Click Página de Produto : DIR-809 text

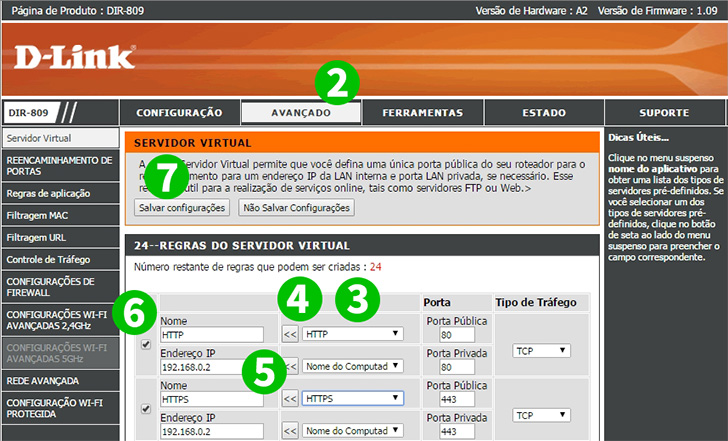78,11
